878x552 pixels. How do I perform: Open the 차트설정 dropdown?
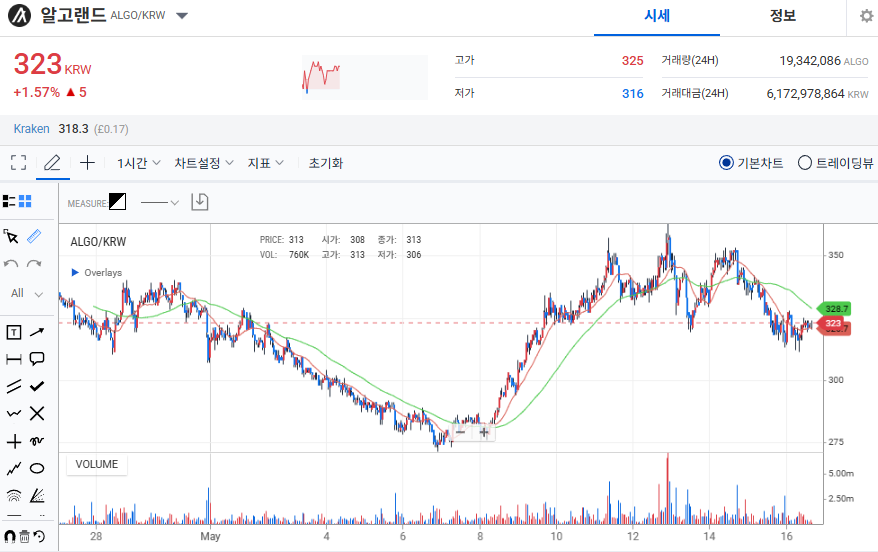coord(204,163)
